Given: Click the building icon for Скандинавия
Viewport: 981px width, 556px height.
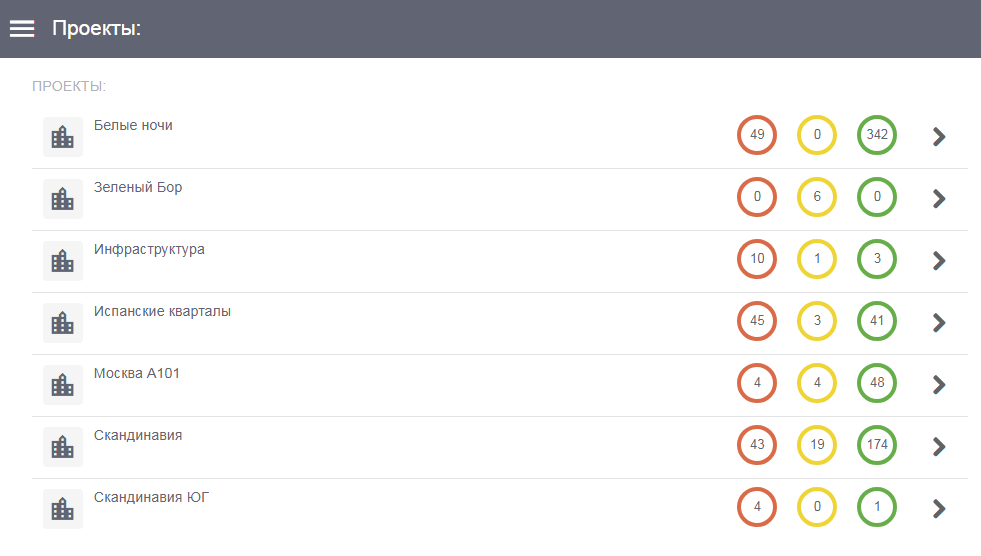Looking at the screenshot, I should pos(63,447).
